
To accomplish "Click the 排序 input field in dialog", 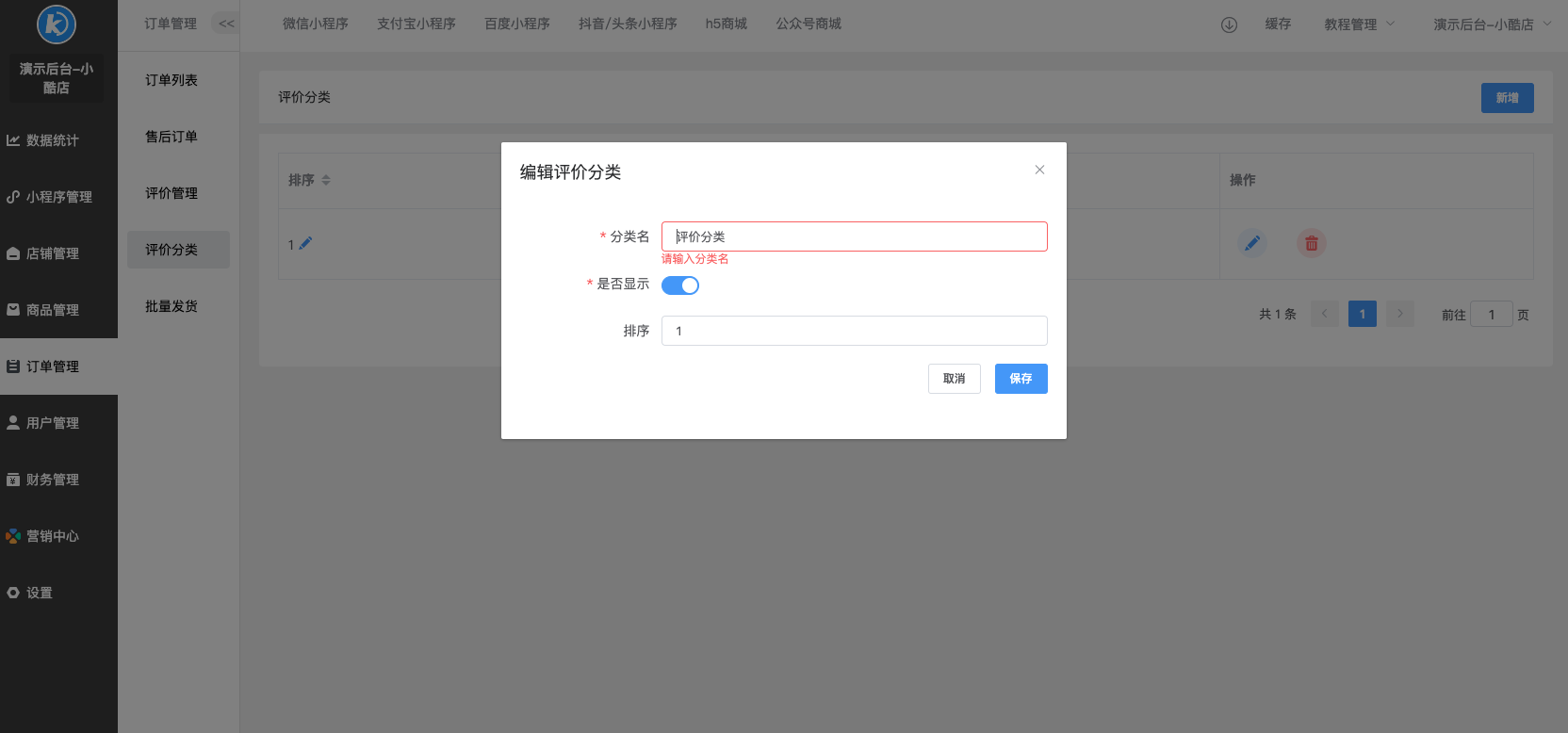I will click(x=854, y=331).
